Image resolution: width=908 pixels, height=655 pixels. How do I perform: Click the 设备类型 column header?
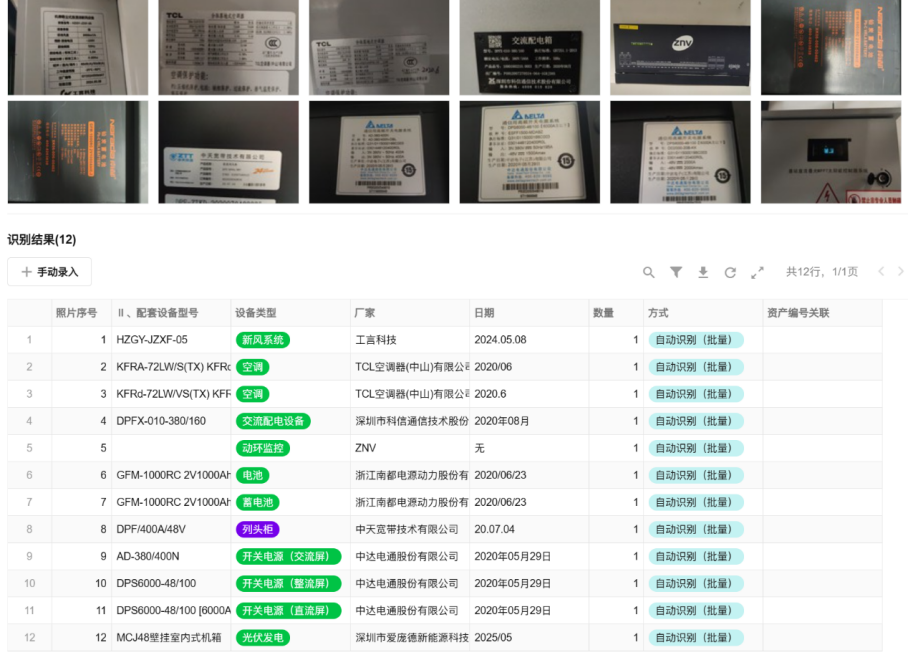tap(256, 313)
